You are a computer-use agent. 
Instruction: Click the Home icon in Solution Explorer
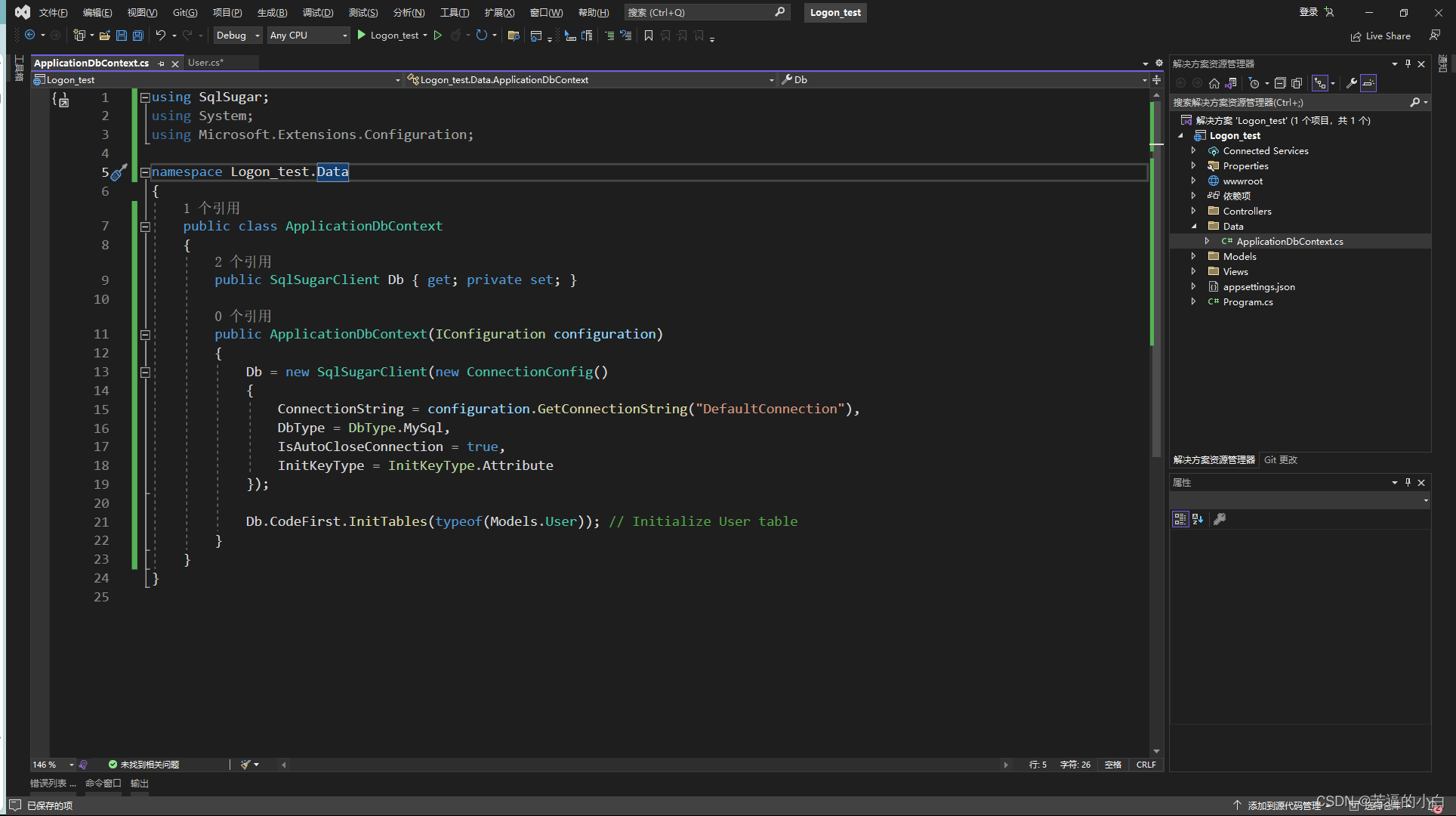[x=1214, y=84]
